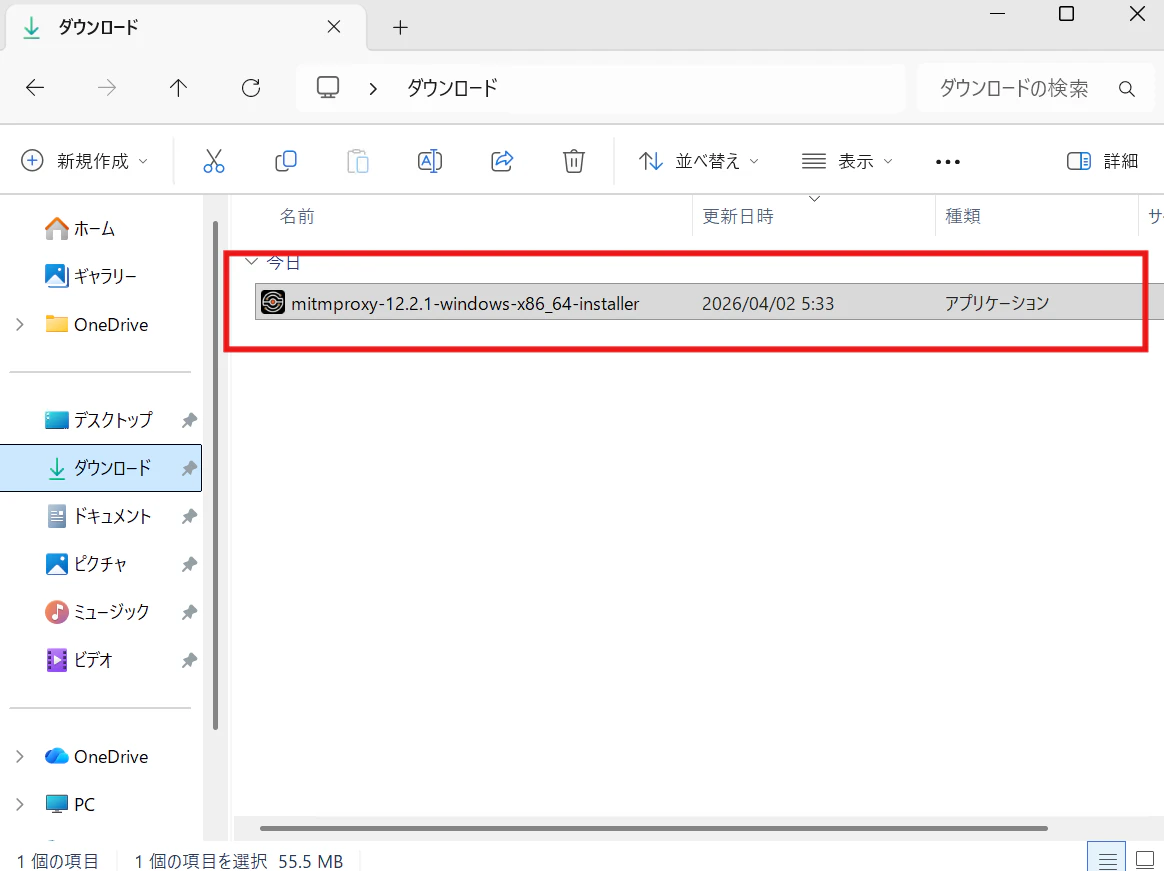Open ピクチャ in navigation pane
1164x871 pixels.
click(x=86, y=564)
